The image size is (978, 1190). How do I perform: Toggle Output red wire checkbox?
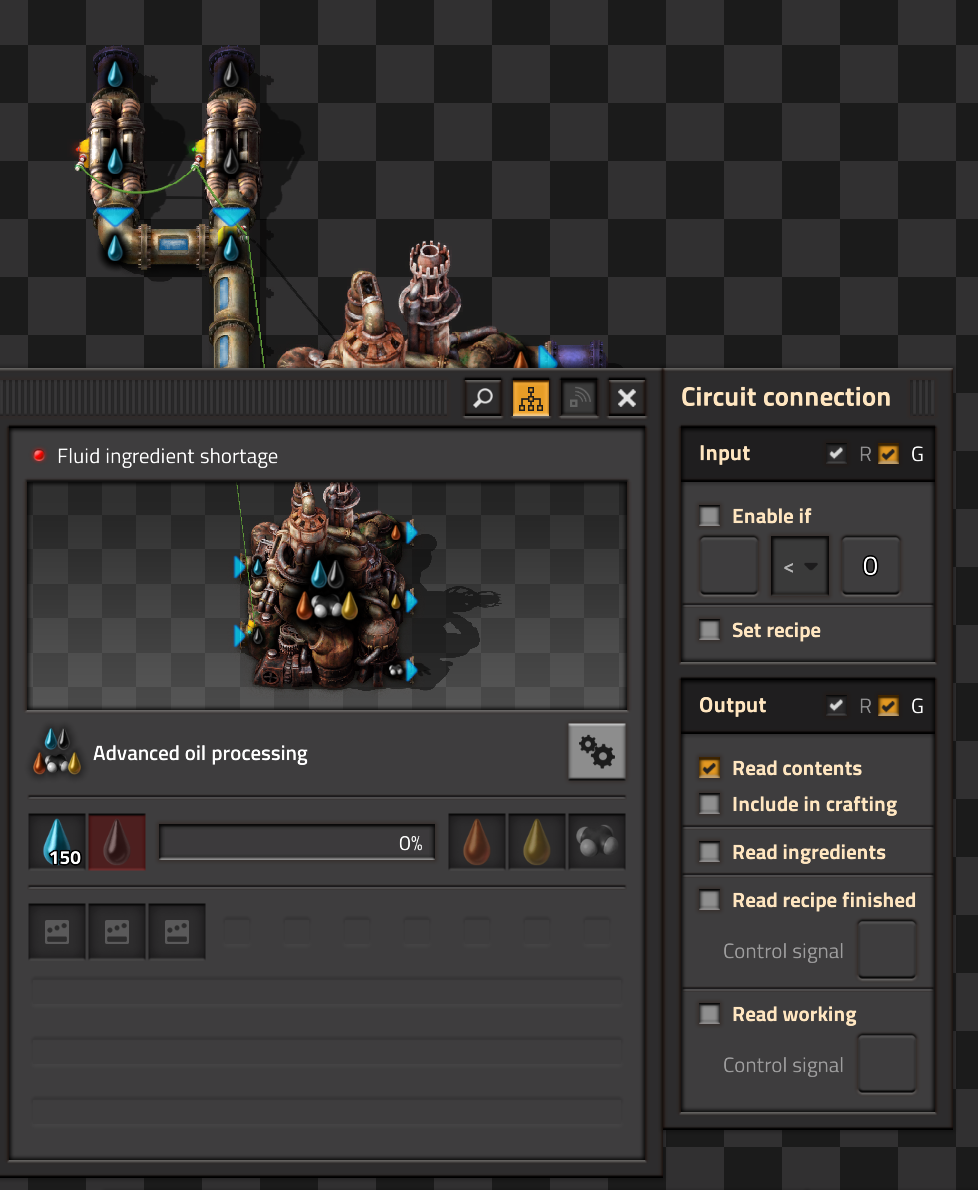(x=836, y=706)
